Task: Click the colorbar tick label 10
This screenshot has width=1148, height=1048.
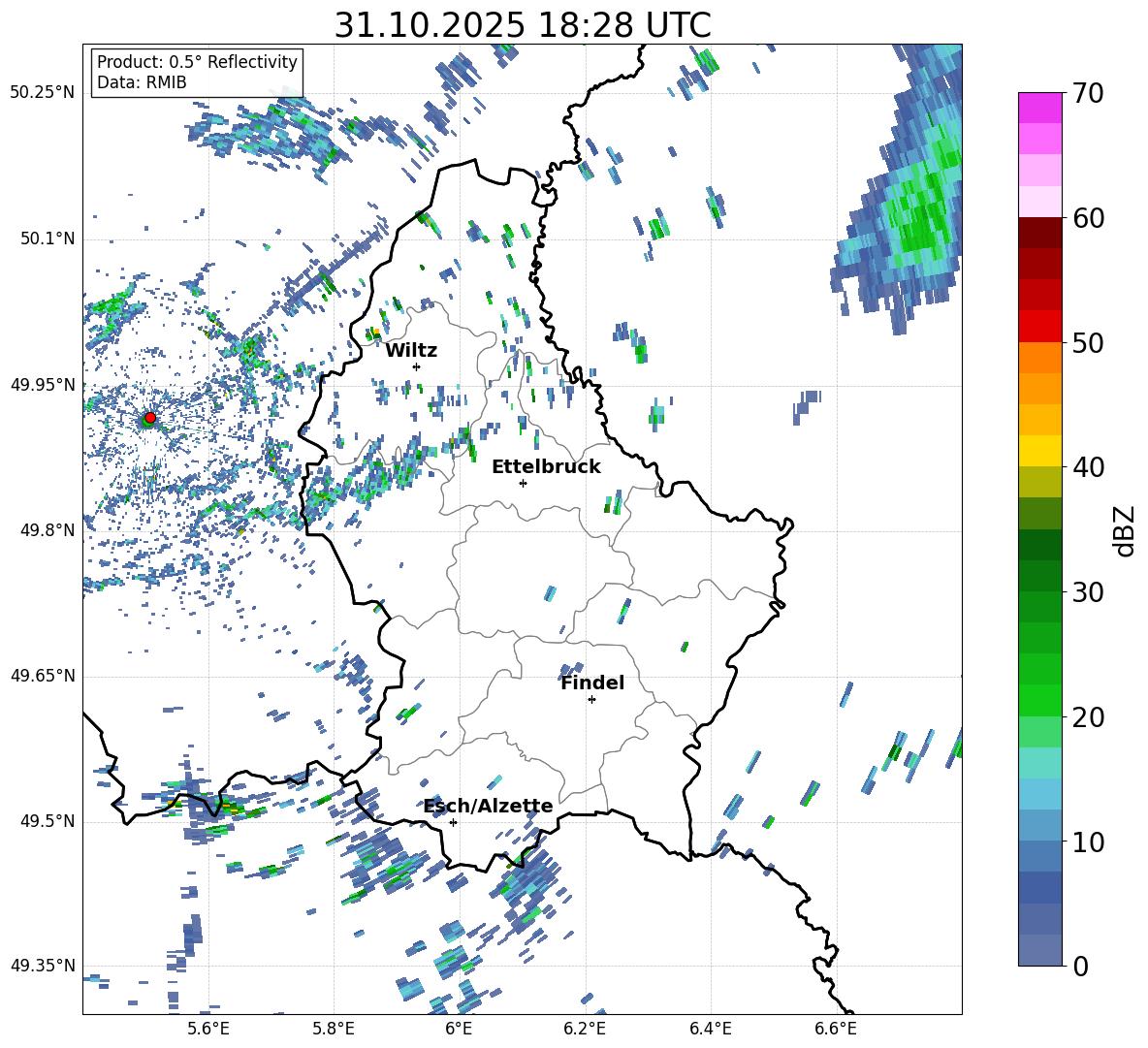Action: [1088, 842]
